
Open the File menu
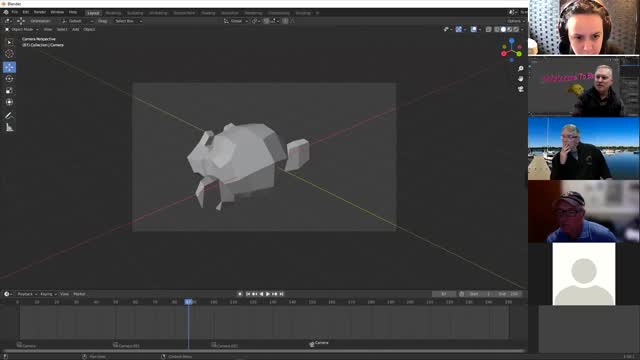15,13
